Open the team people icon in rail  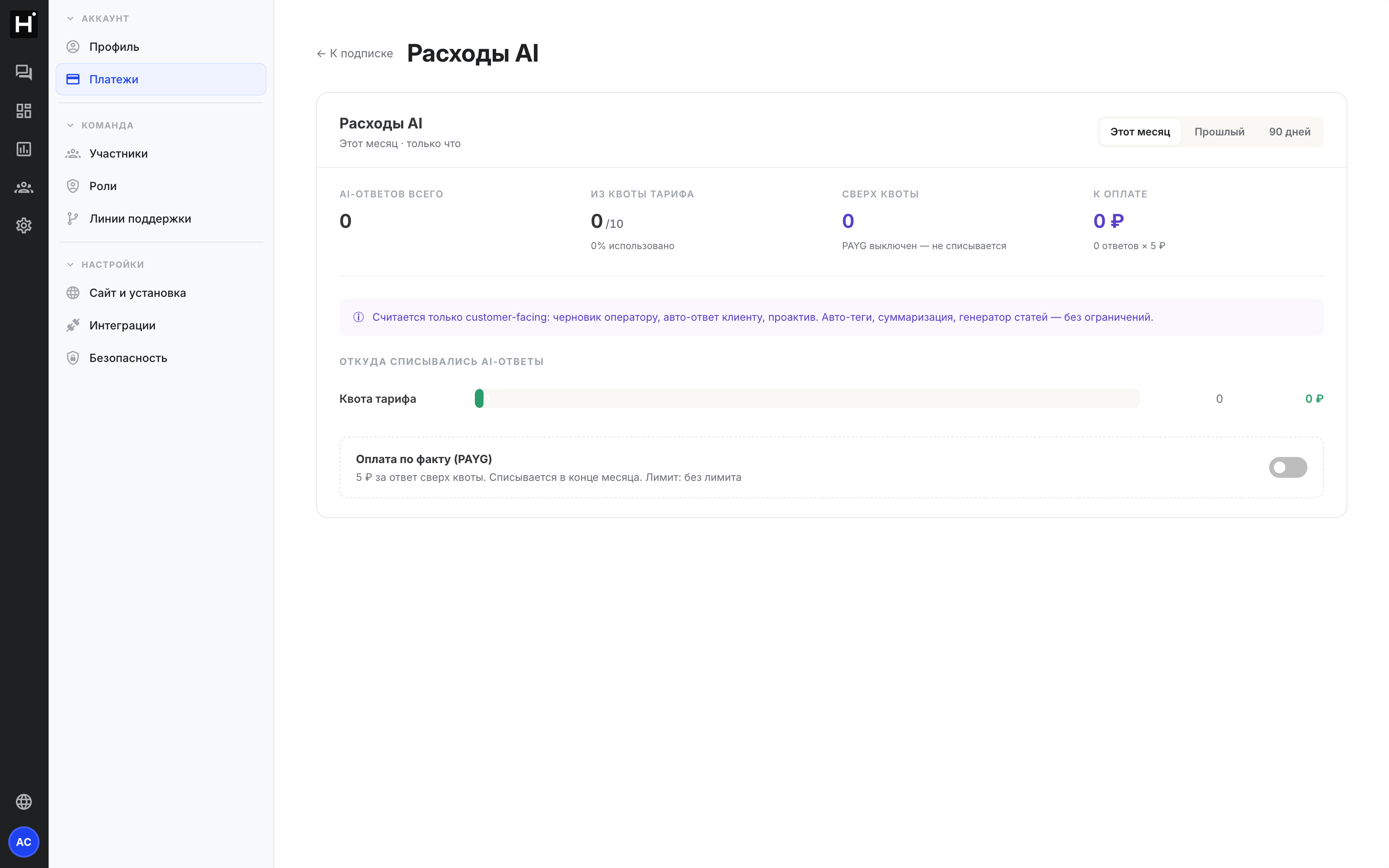[23, 187]
